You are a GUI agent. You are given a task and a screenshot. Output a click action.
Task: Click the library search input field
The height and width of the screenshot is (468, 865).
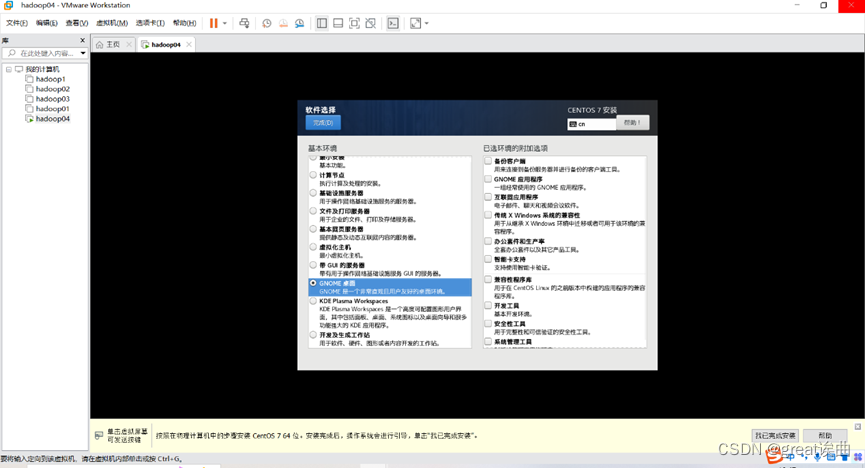click(x=44, y=53)
